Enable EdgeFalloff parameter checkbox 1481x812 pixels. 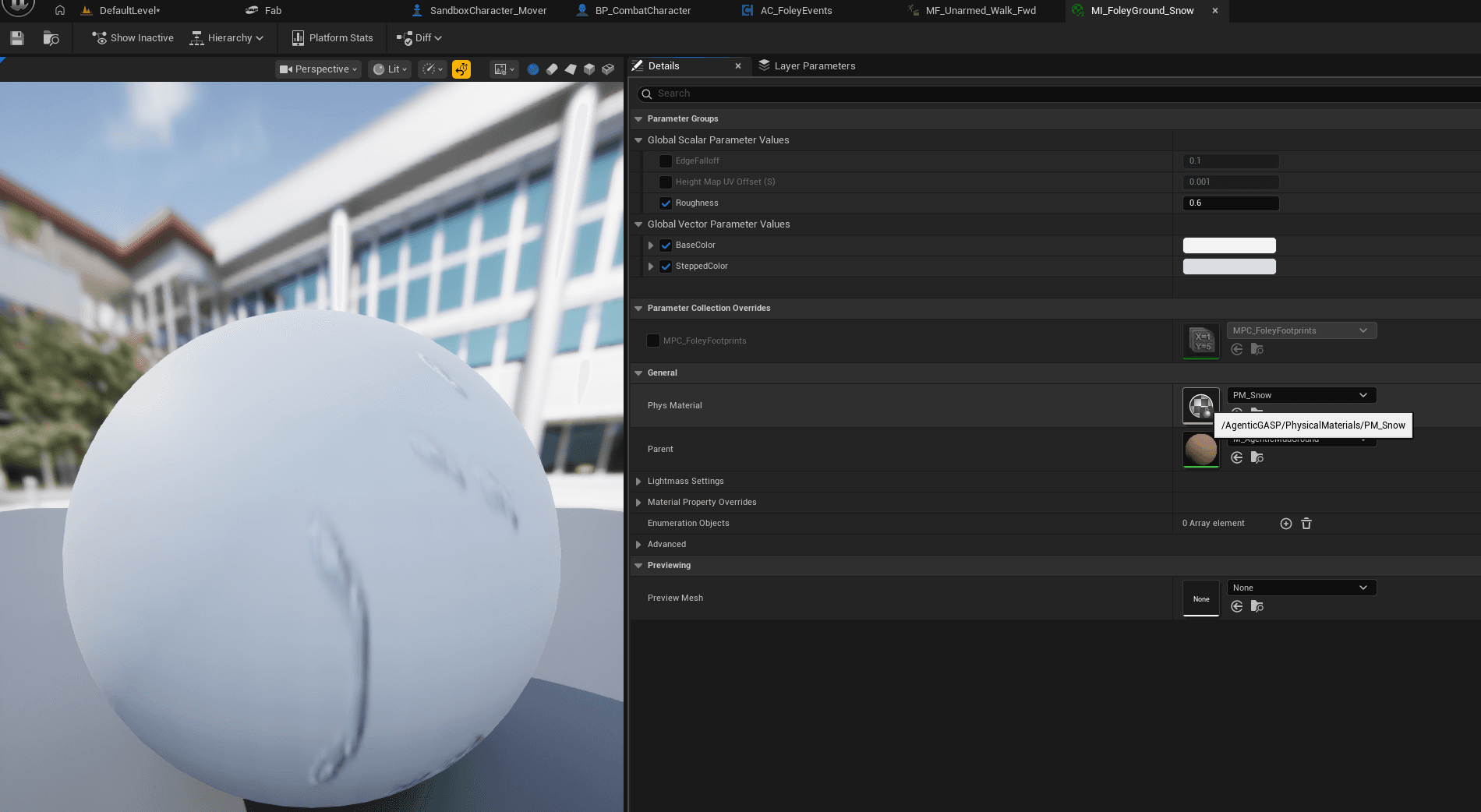(x=666, y=161)
